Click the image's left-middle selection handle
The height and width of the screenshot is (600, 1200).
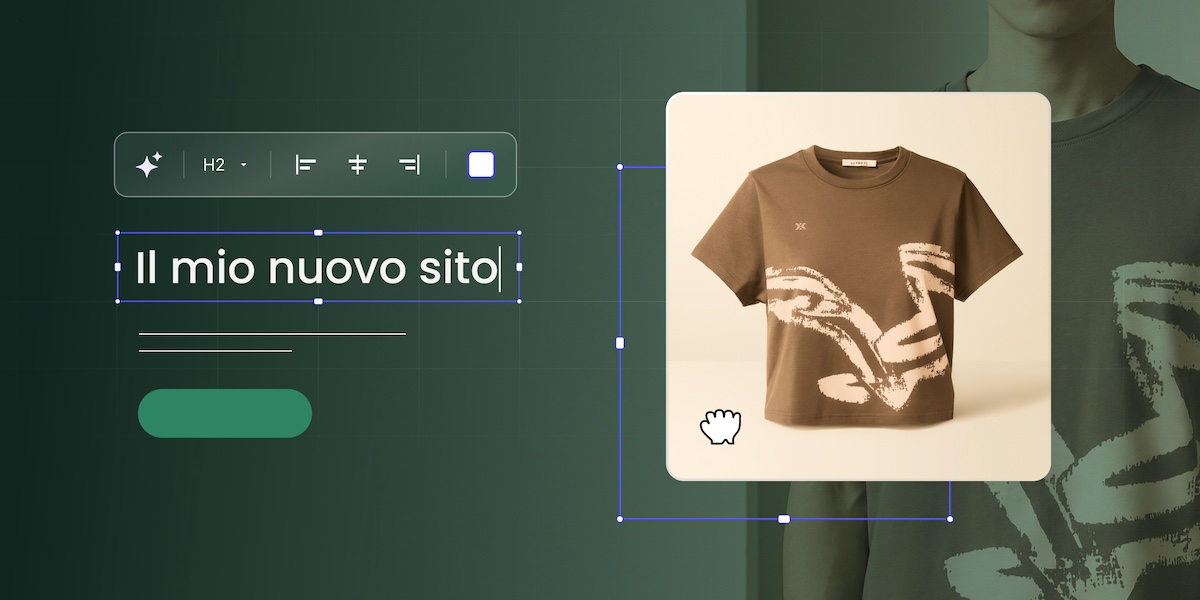pos(618,343)
